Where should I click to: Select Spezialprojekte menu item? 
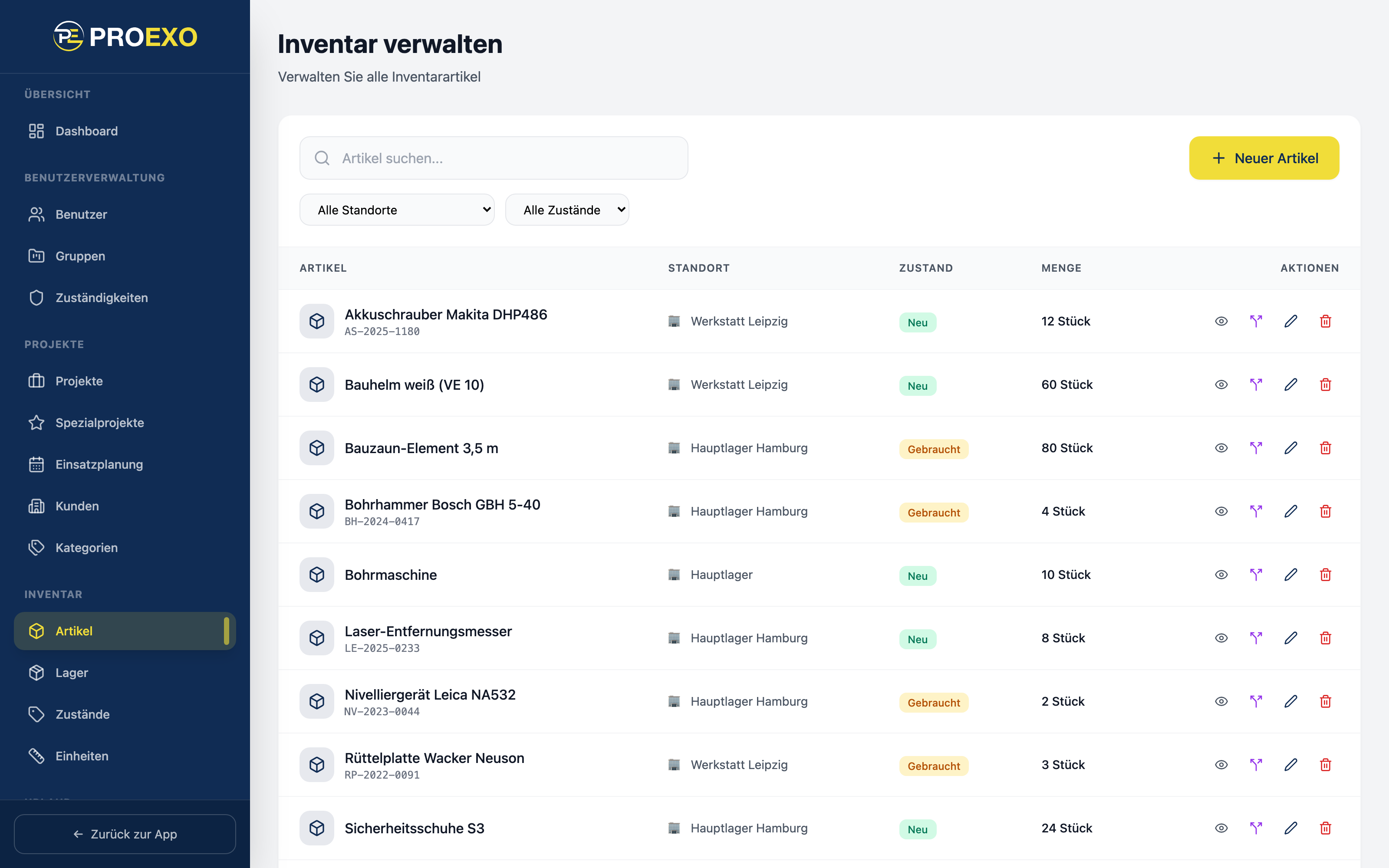125,423
